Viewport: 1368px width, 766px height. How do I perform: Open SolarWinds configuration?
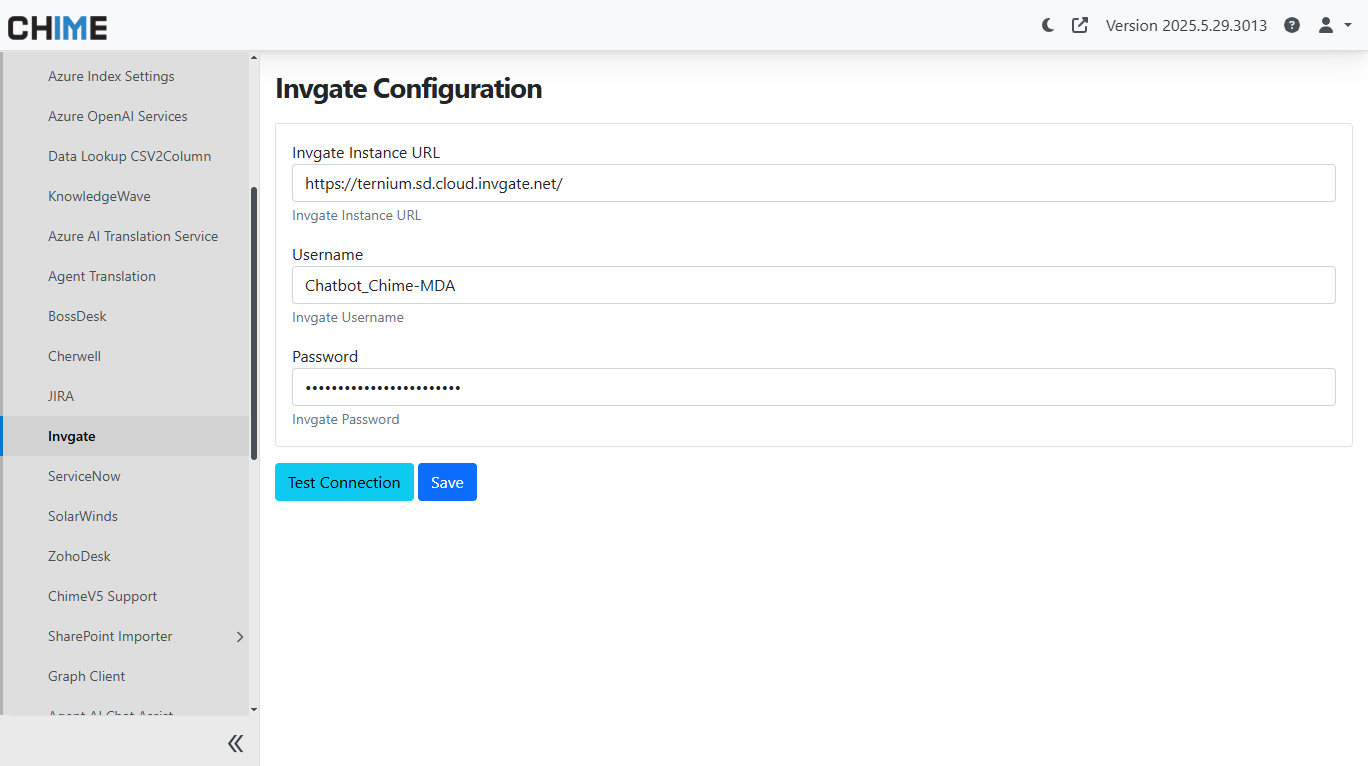coord(83,517)
